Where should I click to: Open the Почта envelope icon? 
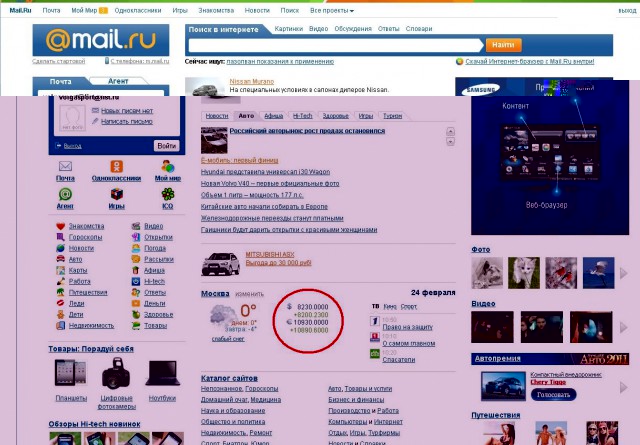pos(65,166)
